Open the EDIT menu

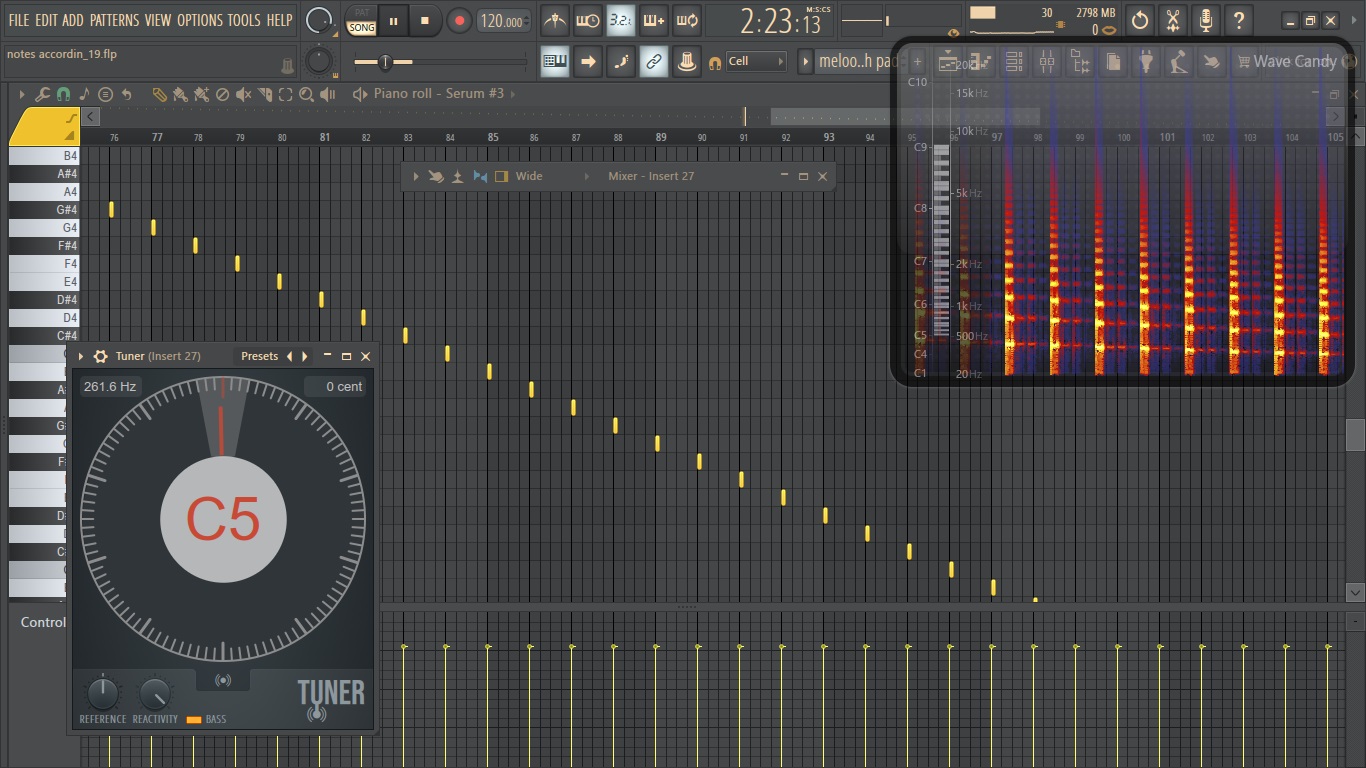46,20
